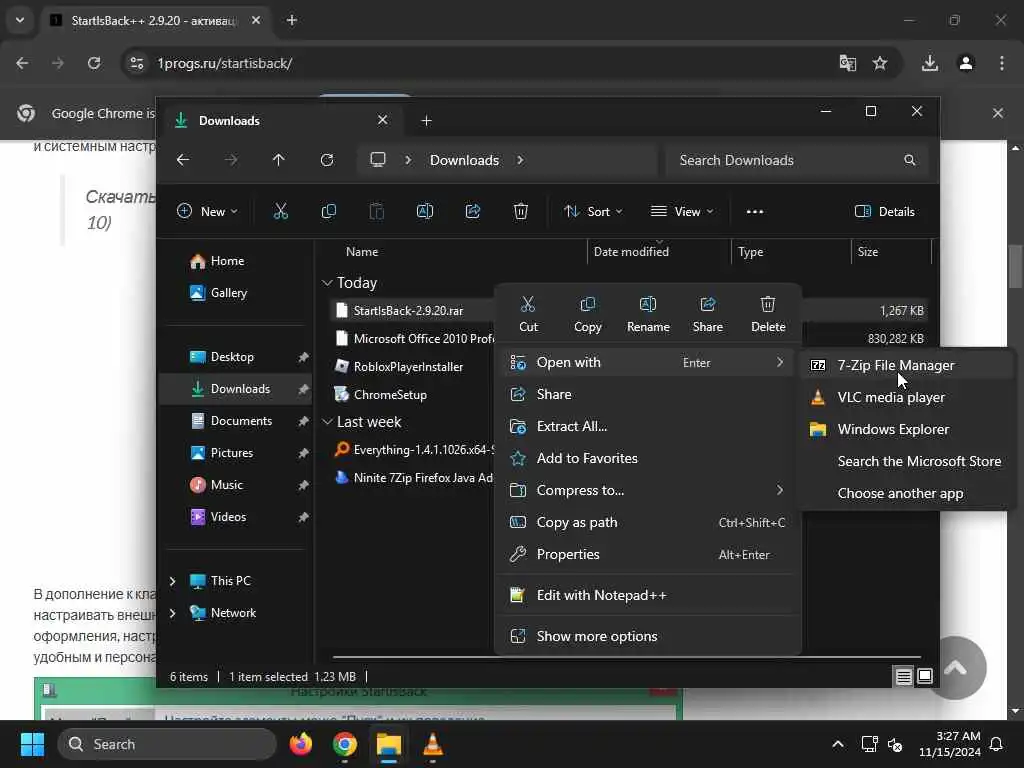Click Cut icon in context menu

(528, 314)
